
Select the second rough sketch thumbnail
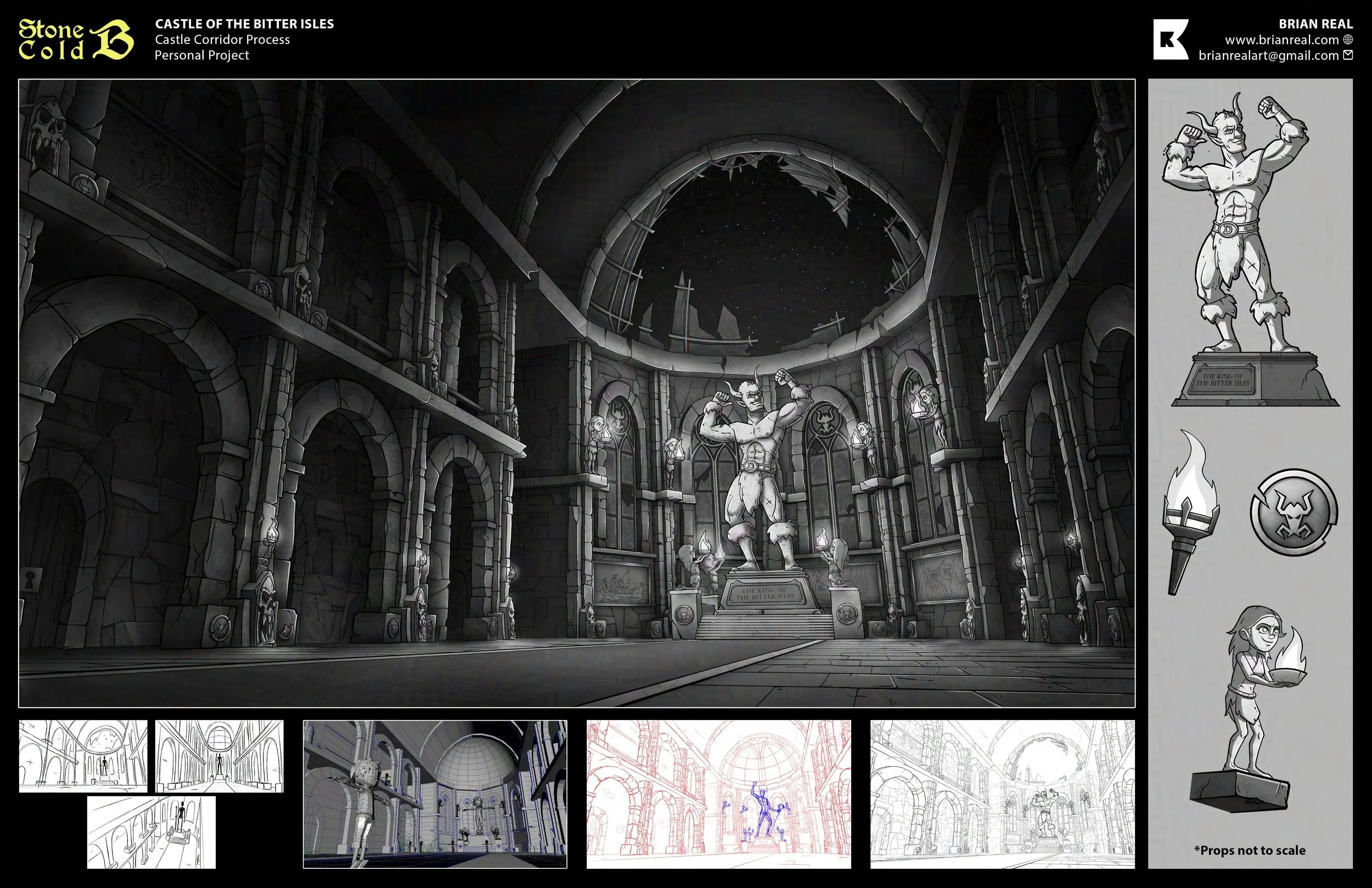pyautogui.click(x=219, y=756)
